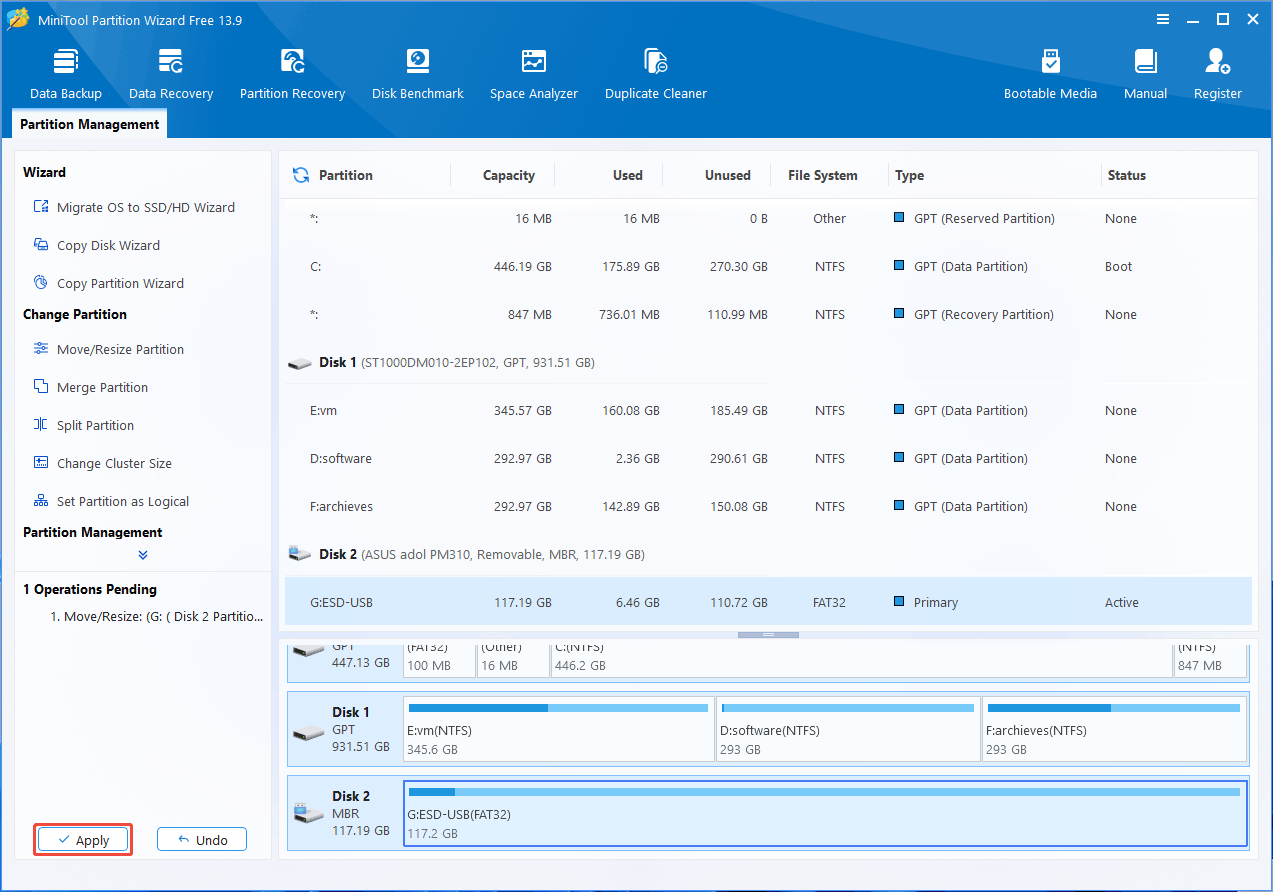Select G:ESD-USB(FAT32) block in disk map
This screenshot has height=892, width=1273.
point(825,813)
